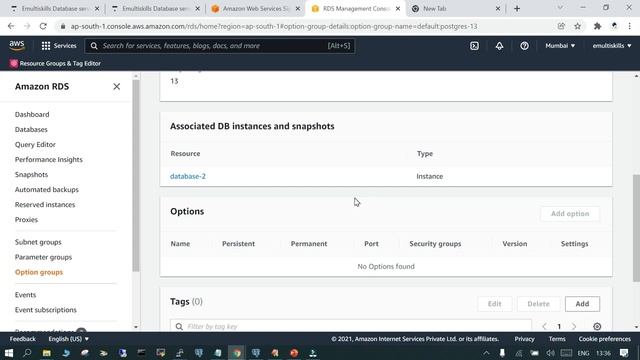The width and height of the screenshot is (640, 360).
Task: Click the Add option button
Action: 570,213
